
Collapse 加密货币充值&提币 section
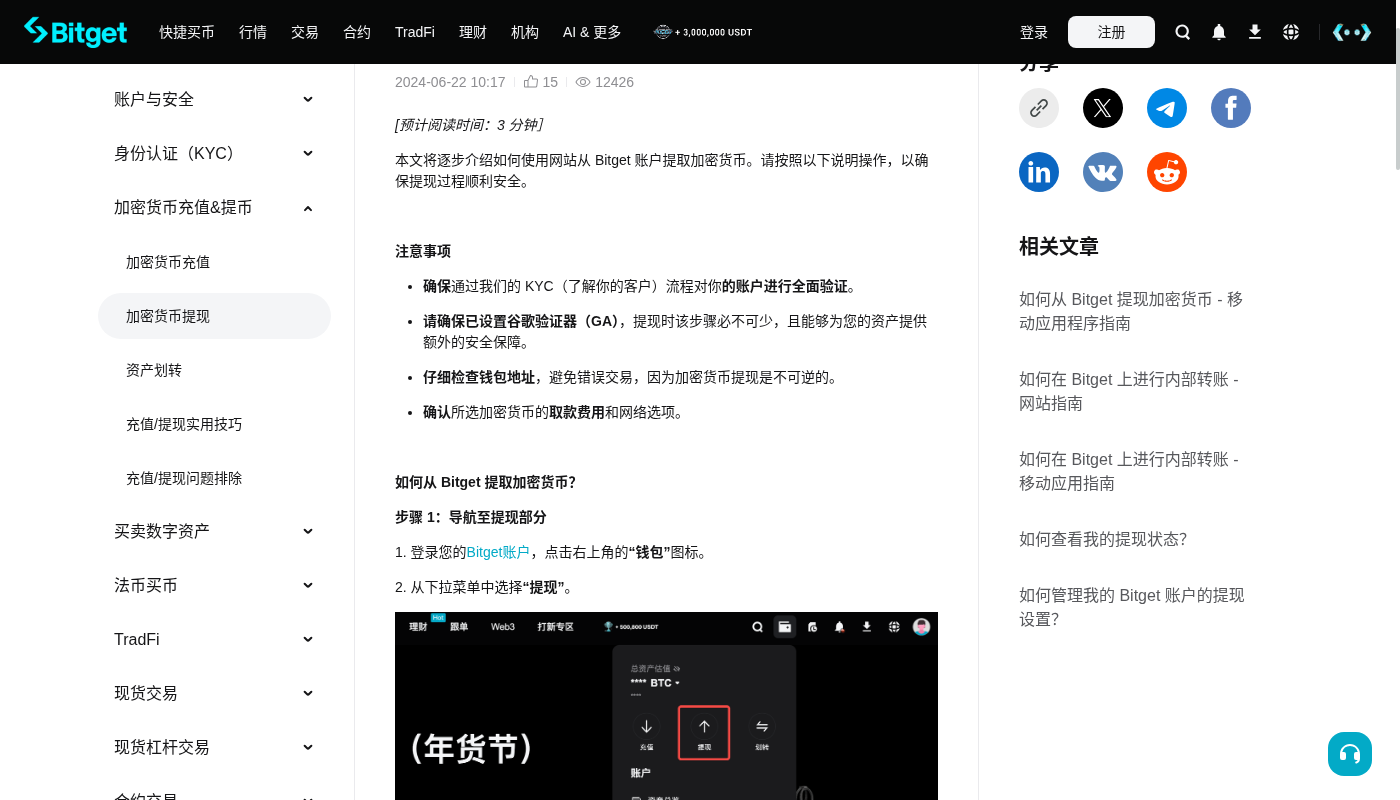pos(214,207)
